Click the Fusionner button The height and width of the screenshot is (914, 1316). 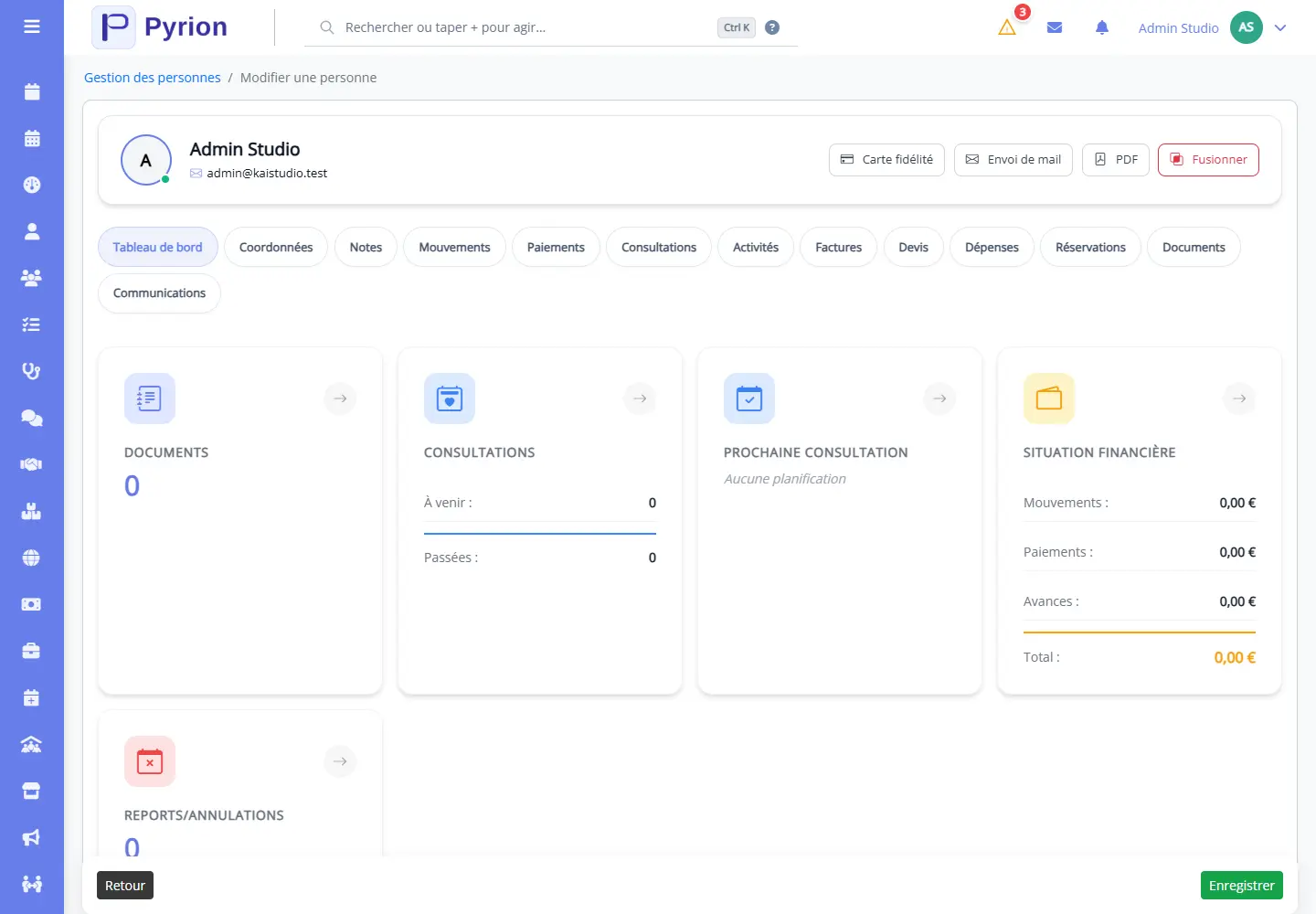1208,159
